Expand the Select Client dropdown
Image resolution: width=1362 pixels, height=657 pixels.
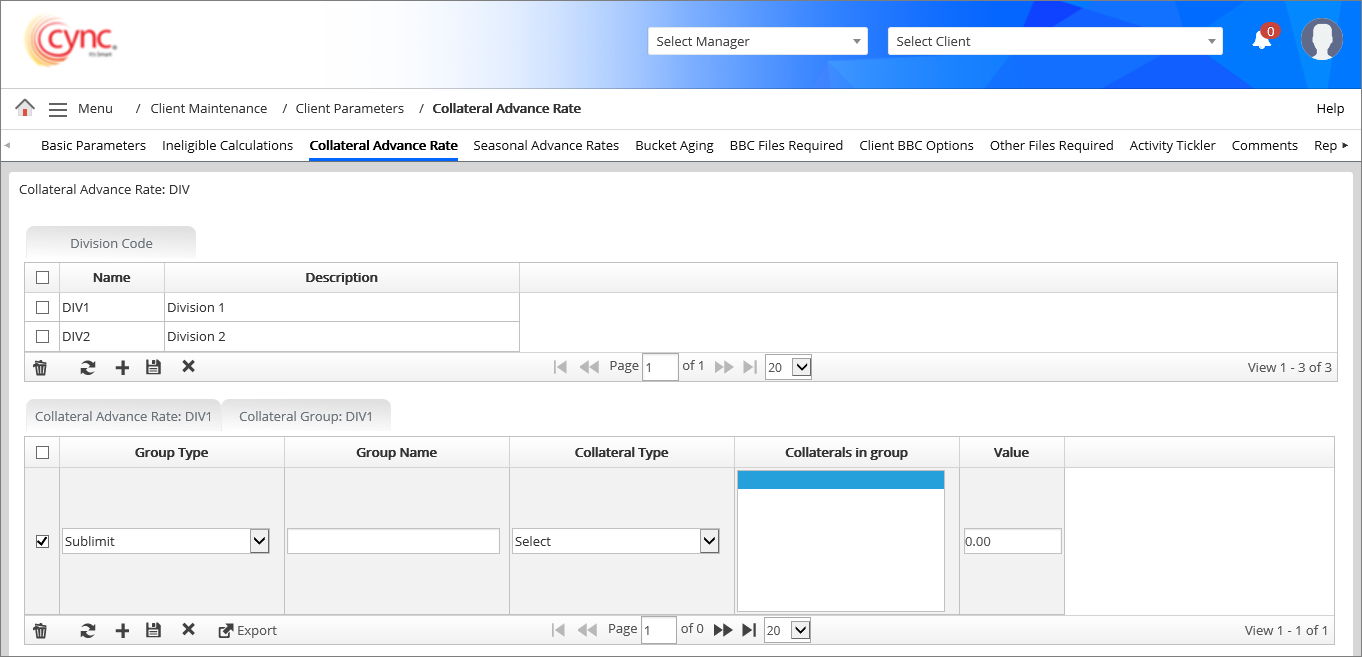tap(1054, 41)
